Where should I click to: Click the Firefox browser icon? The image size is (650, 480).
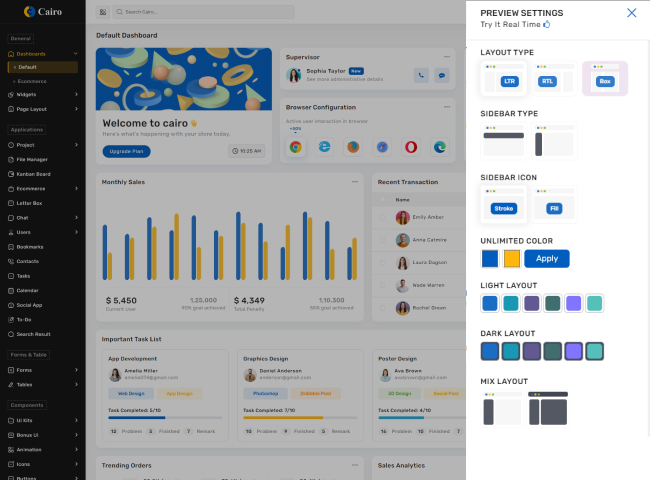coord(353,147)
